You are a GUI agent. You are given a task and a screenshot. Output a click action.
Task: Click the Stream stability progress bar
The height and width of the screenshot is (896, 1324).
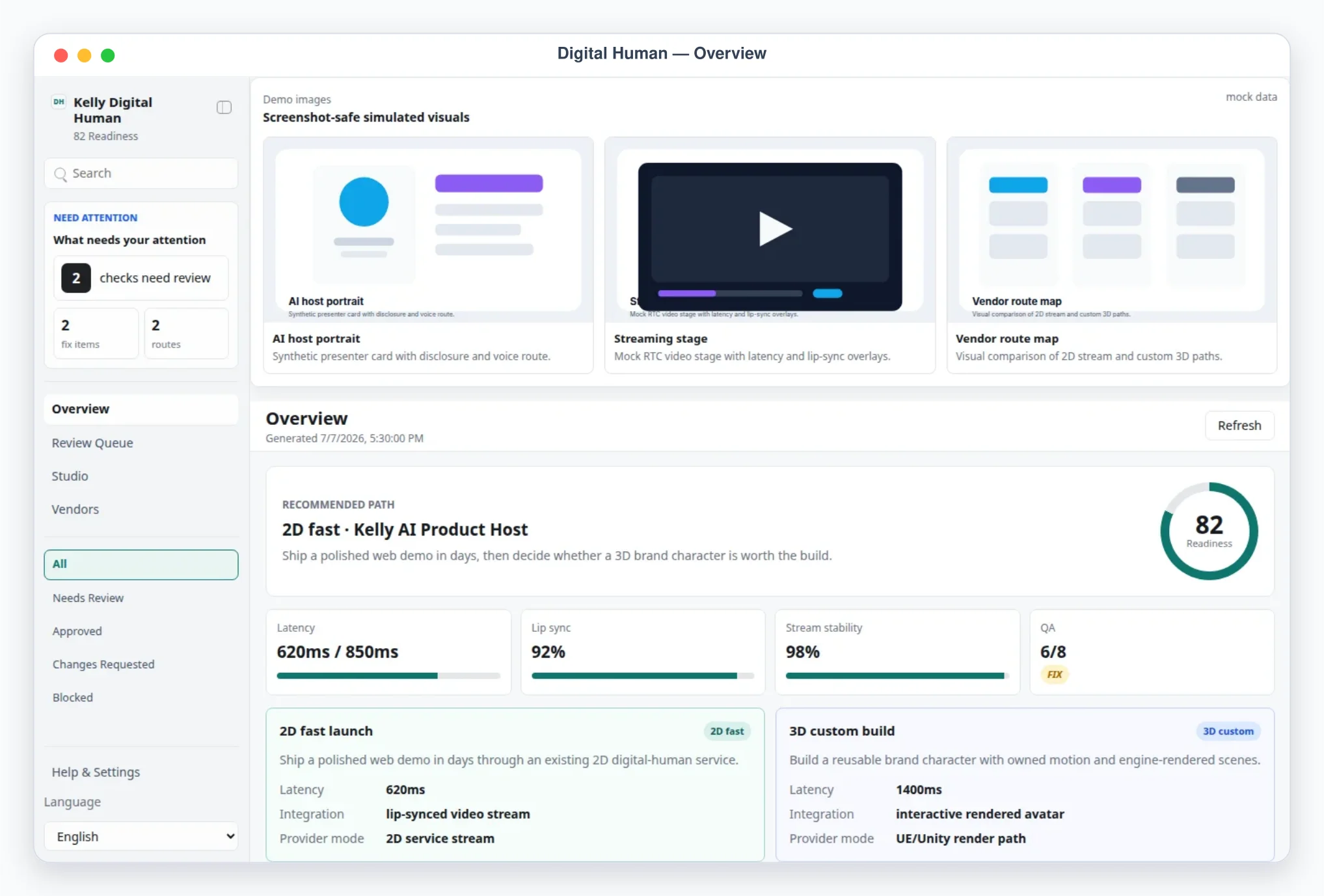tap(897, 676)
